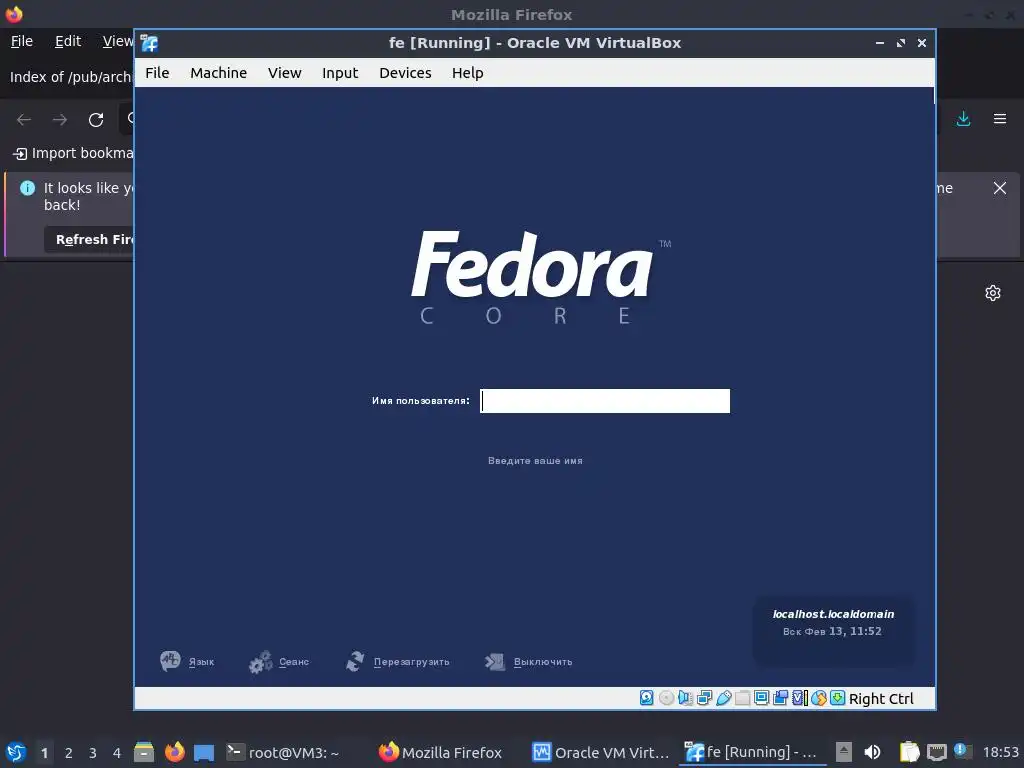Viewport: 1024px width, 768px height.
Task: Click the optical disc icon in VirtualBox status bar
Action: point(666,698)
